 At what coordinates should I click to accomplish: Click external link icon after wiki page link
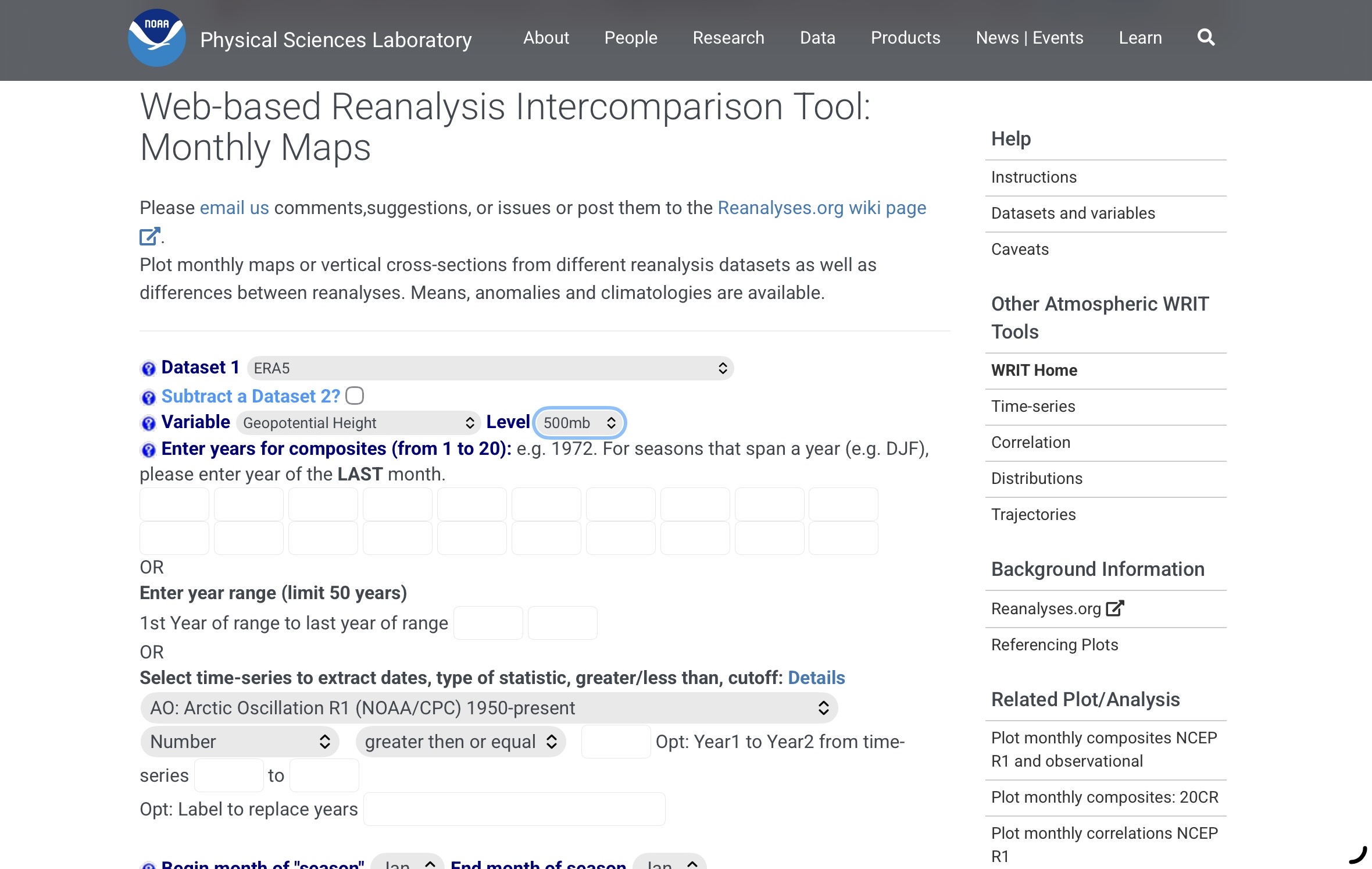149,237
